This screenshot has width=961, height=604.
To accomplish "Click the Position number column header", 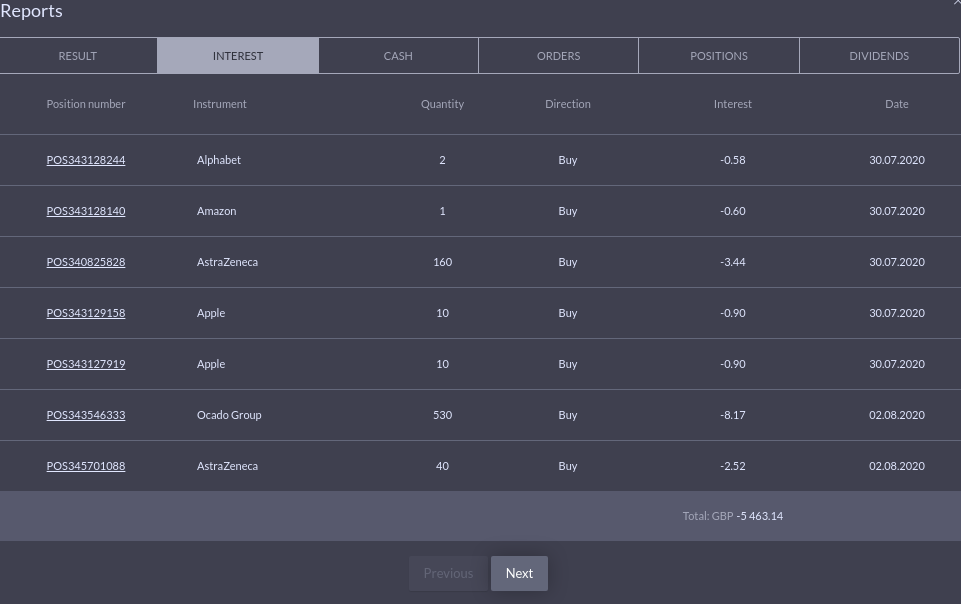I will [86, 104].
